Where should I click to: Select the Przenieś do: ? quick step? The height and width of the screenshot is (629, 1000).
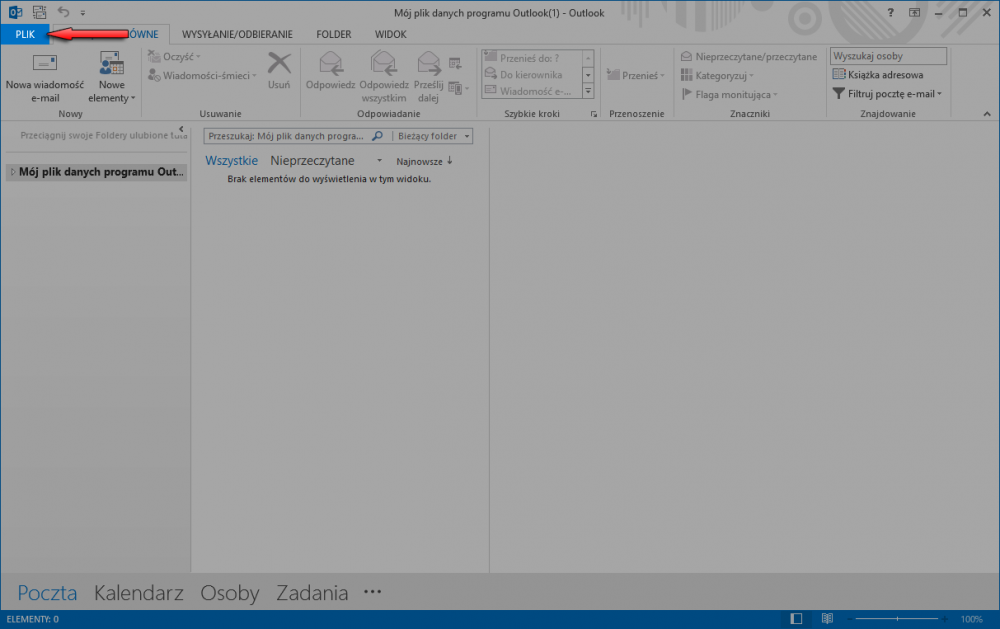click(531, 58)
